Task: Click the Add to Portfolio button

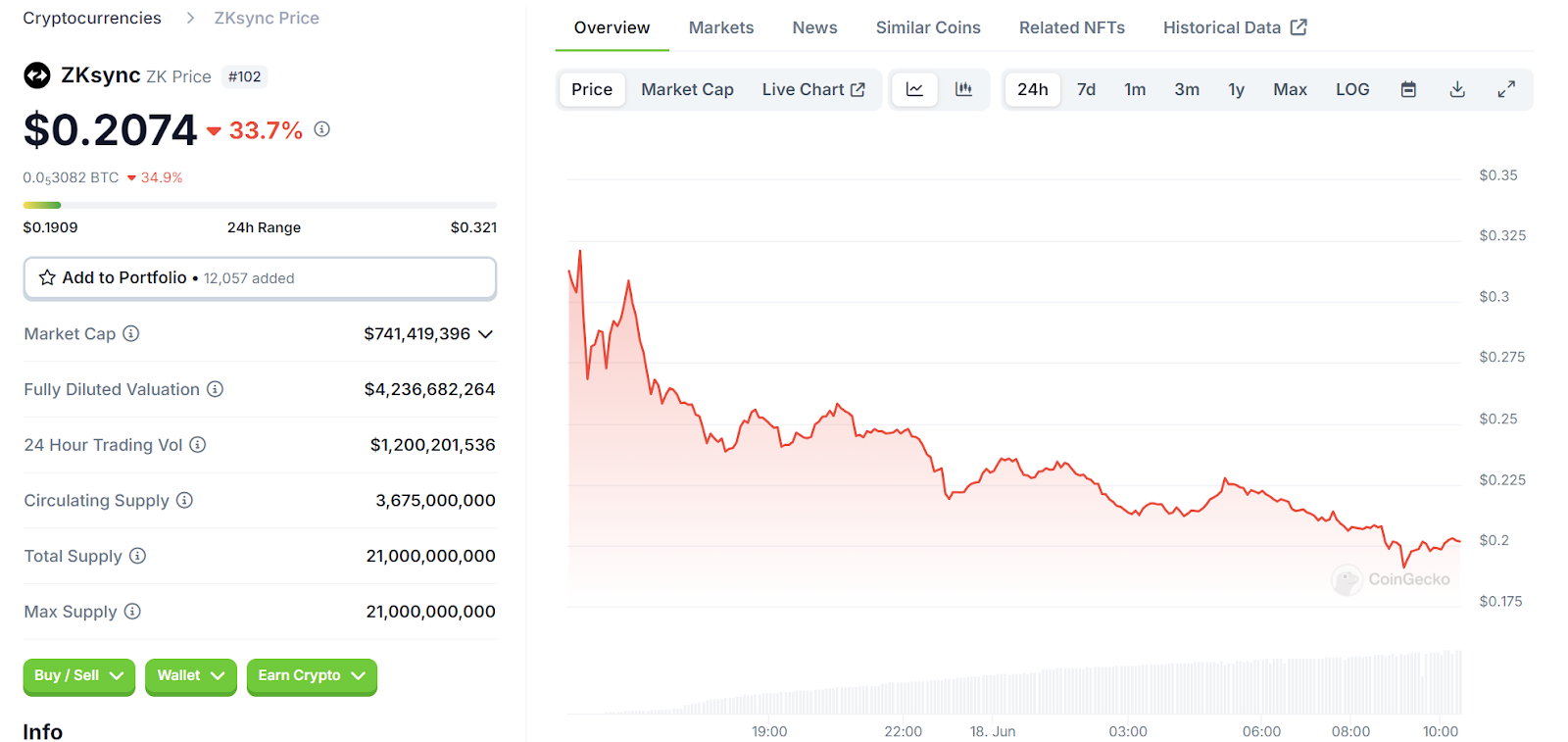Action: coord(260,278)
